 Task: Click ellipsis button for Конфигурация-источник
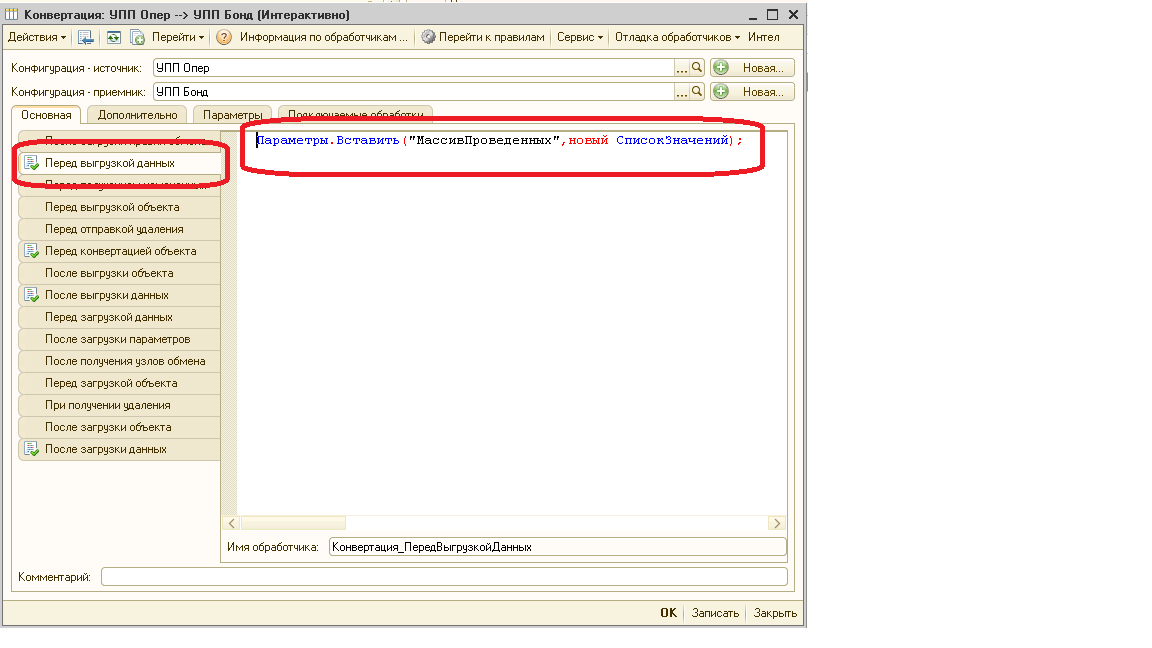682,68
